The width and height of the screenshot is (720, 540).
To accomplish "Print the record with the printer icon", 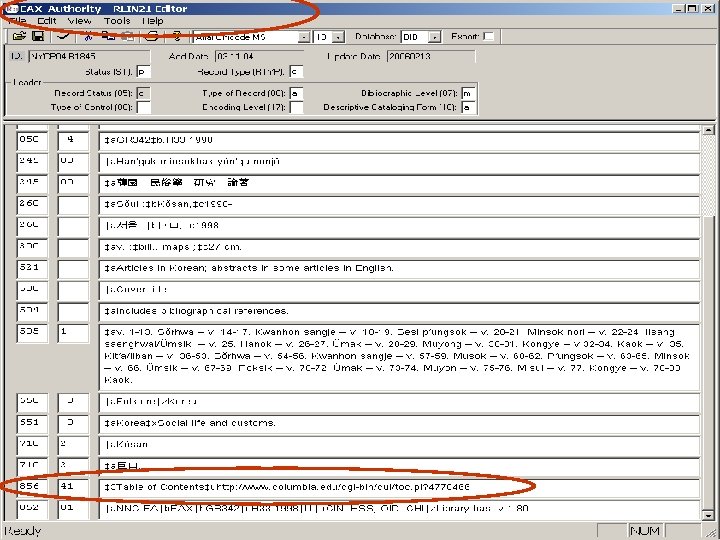I will coord(153,36).
